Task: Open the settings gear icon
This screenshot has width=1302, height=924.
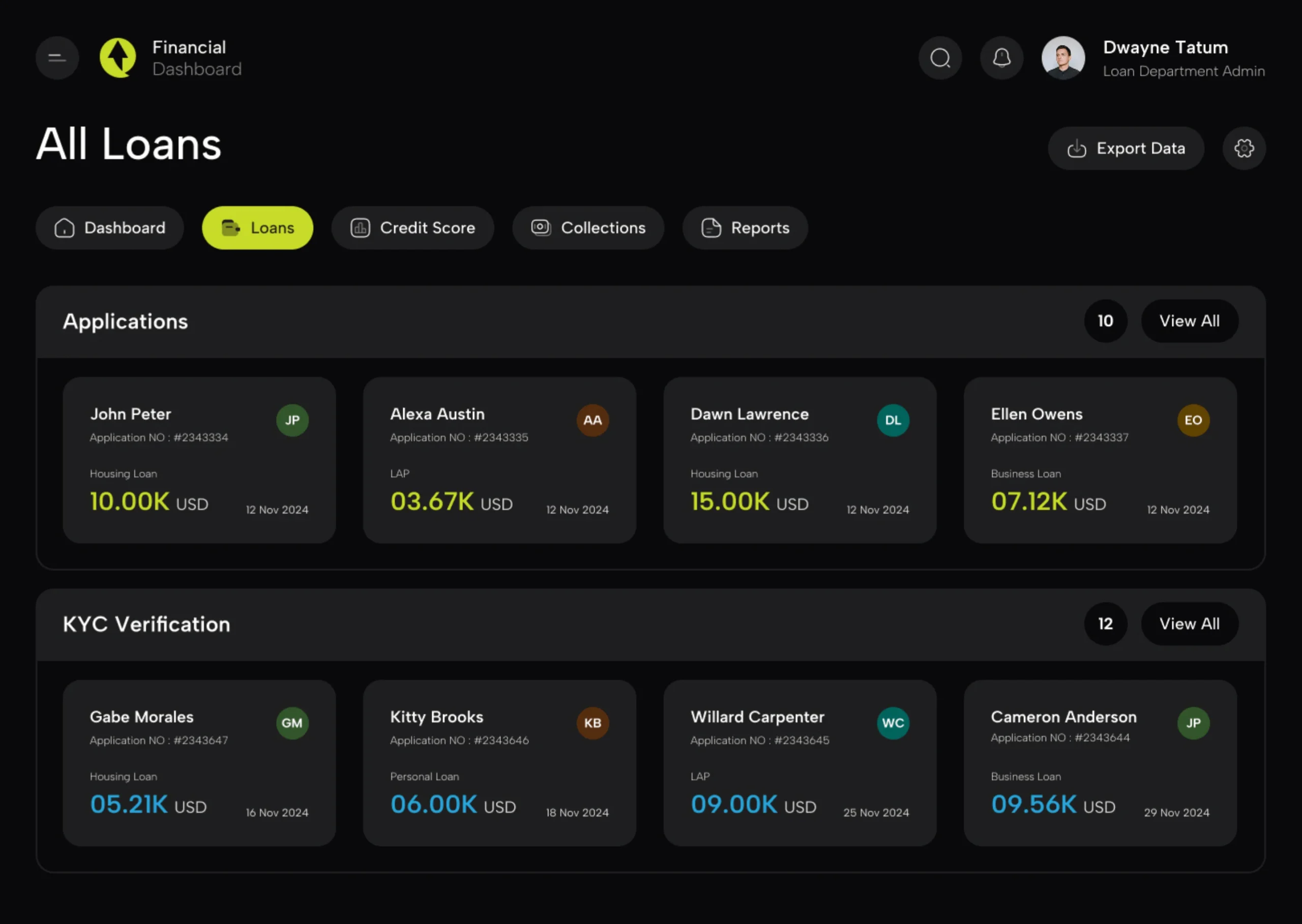Action: 1244,148
